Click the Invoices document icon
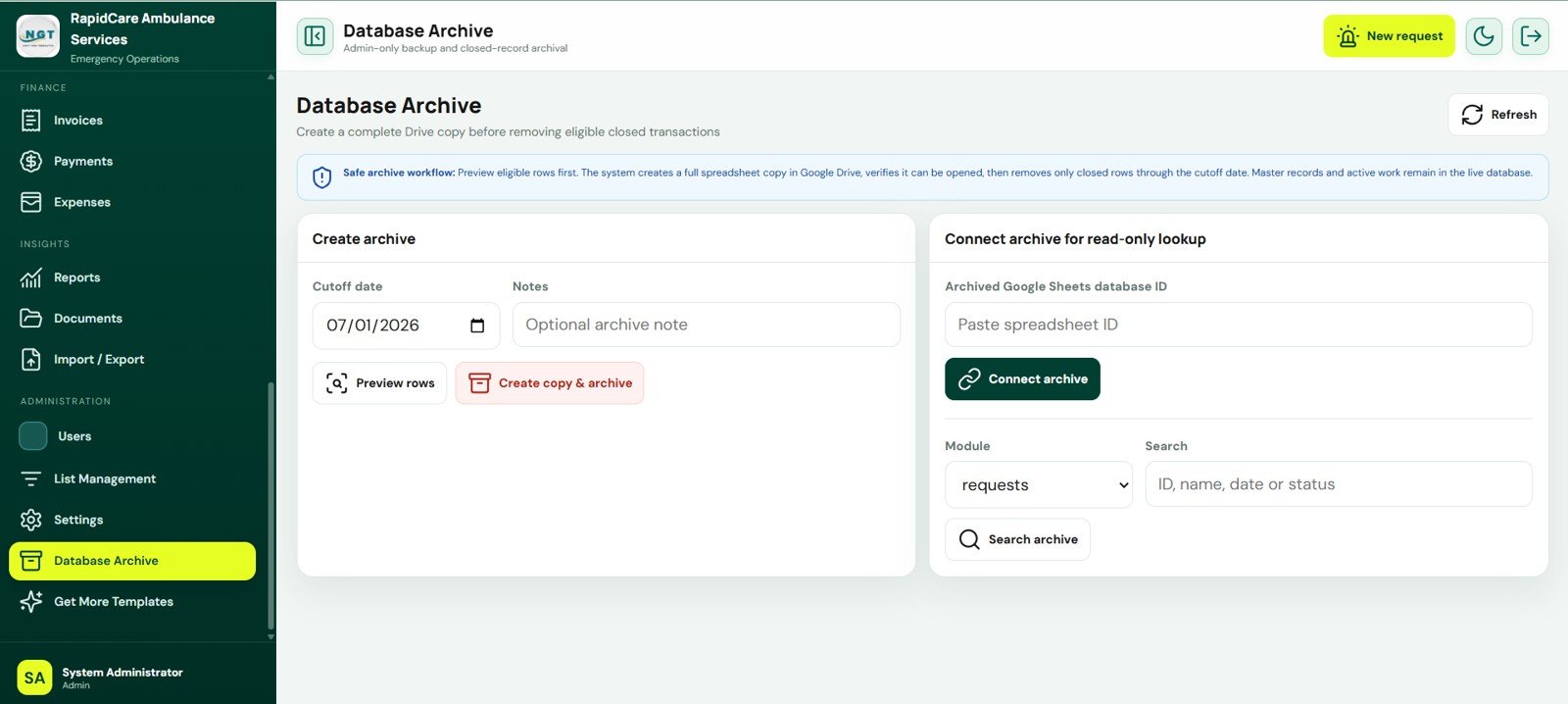This screenshot has width=1568, height=704. coord(31,121)
